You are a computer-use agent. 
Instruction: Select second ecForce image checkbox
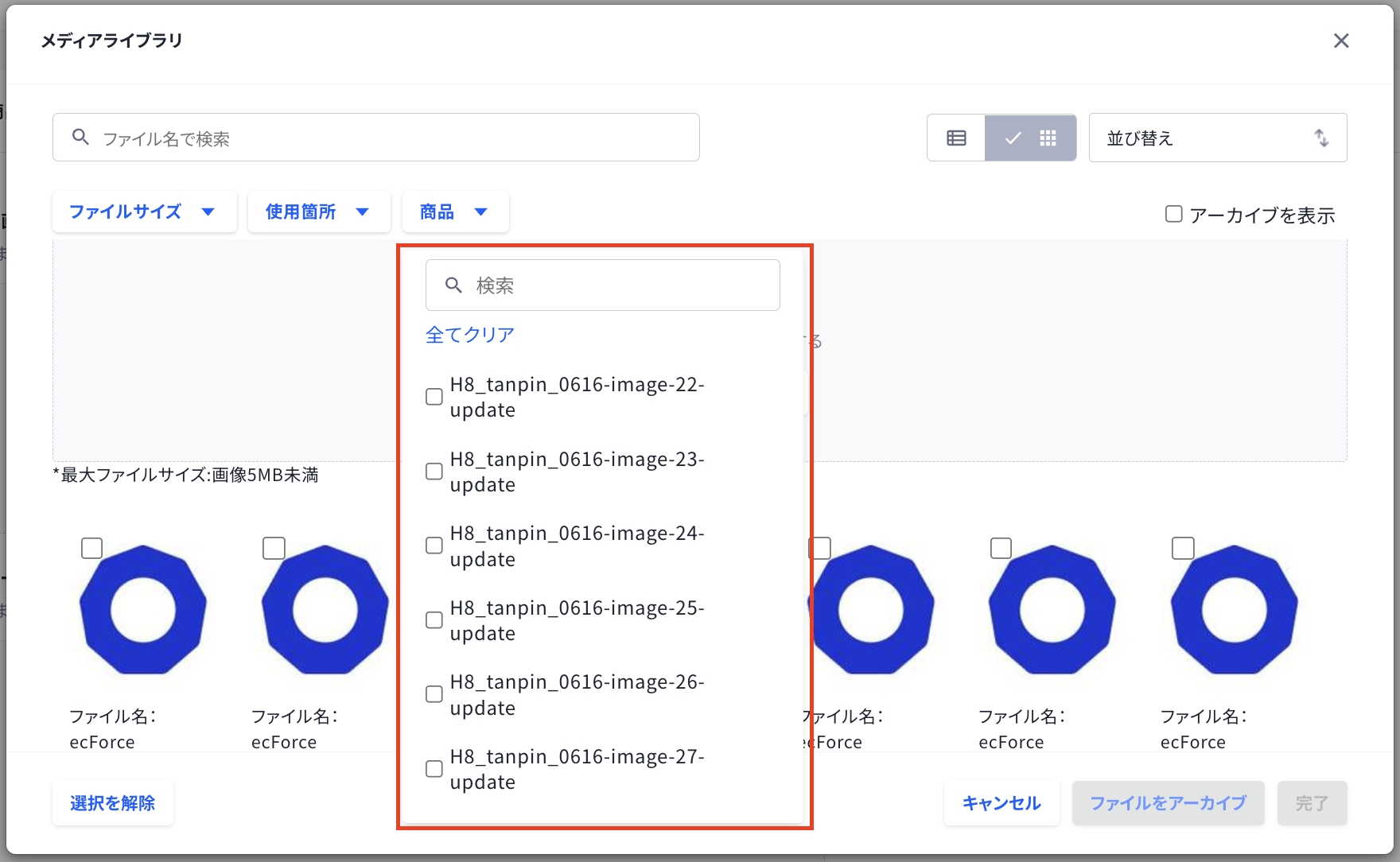tap(274, 549)
